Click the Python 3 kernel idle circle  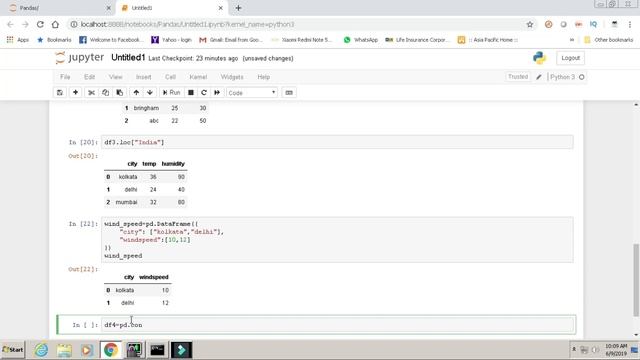(582, 77)
